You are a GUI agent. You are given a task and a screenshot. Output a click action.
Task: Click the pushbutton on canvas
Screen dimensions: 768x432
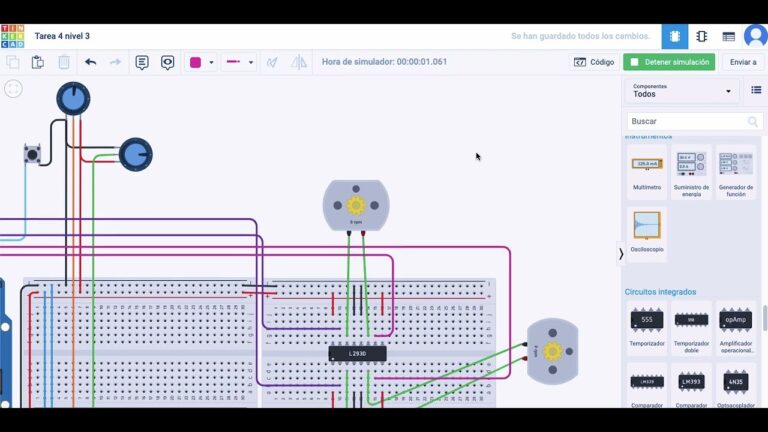click(x=32, y=154)
